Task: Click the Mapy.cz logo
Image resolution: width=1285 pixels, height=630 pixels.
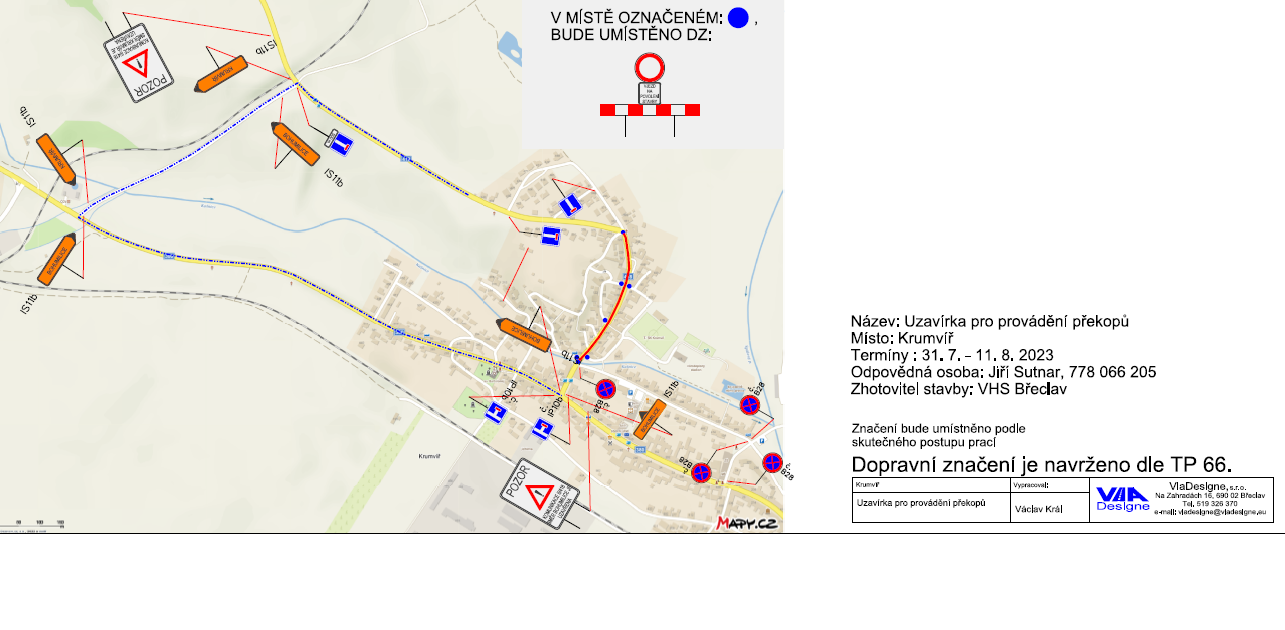Action: pyautogui.click(x=747, y=522)
